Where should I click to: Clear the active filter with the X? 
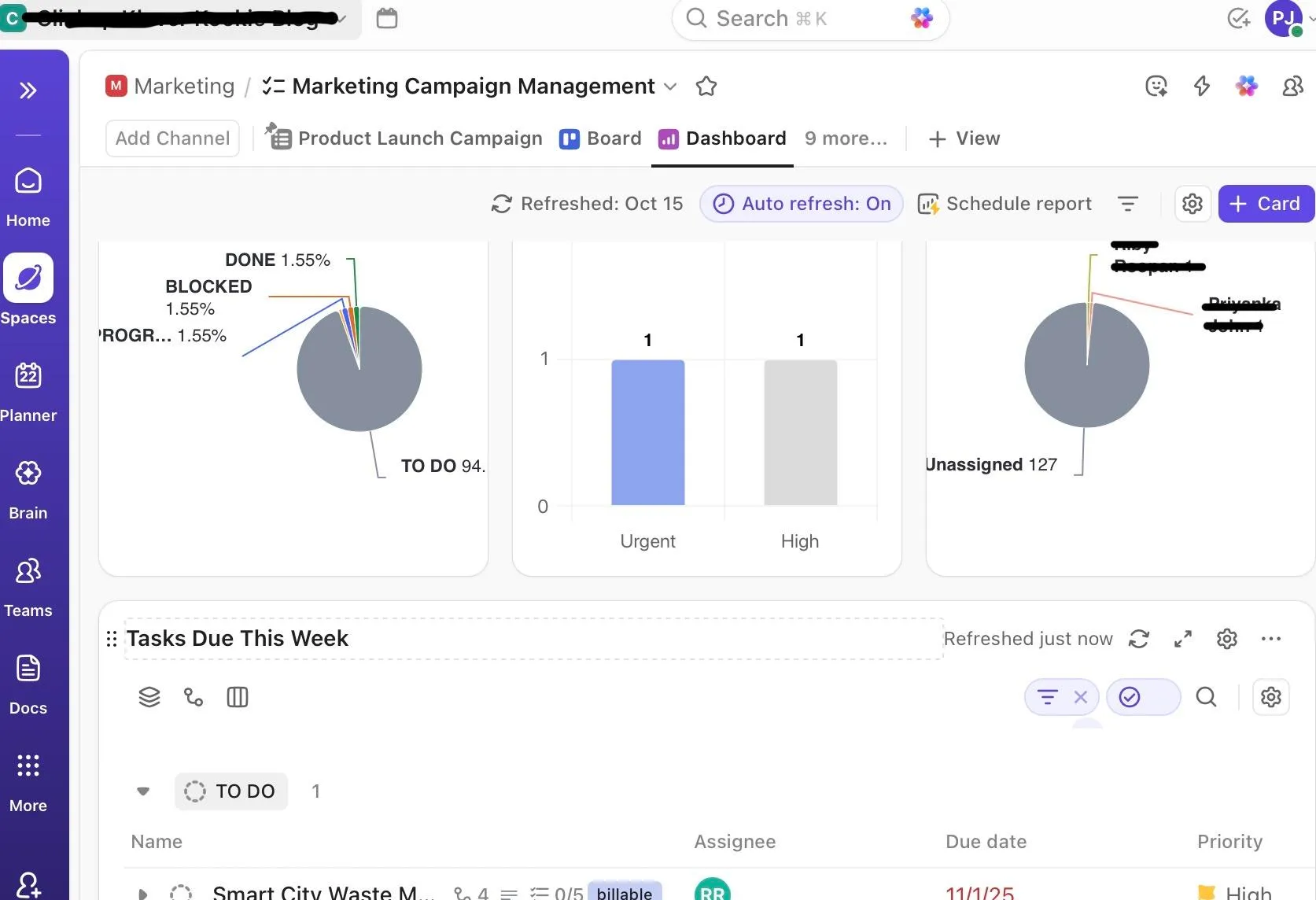[x=1081, y=697]
